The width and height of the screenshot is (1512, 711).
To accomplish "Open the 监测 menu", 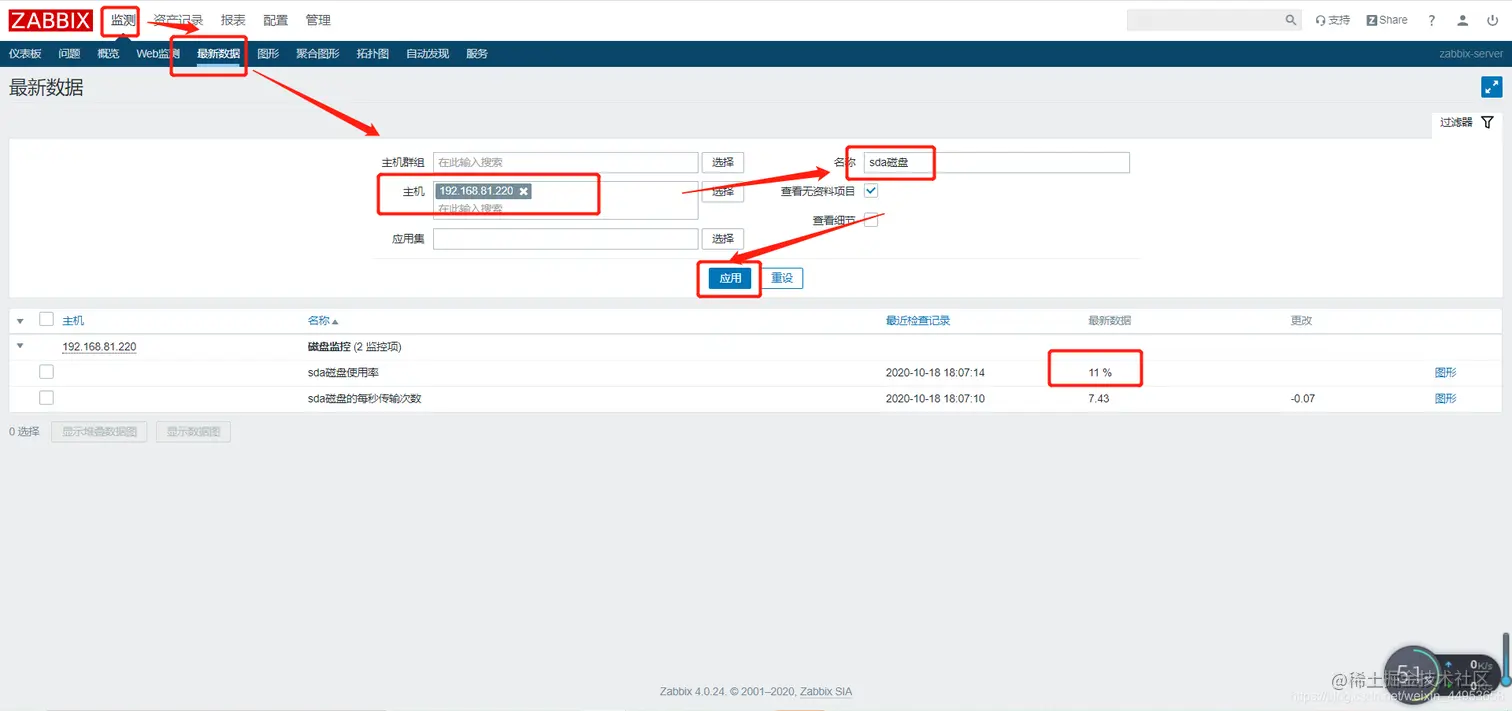I will [123, 20].
